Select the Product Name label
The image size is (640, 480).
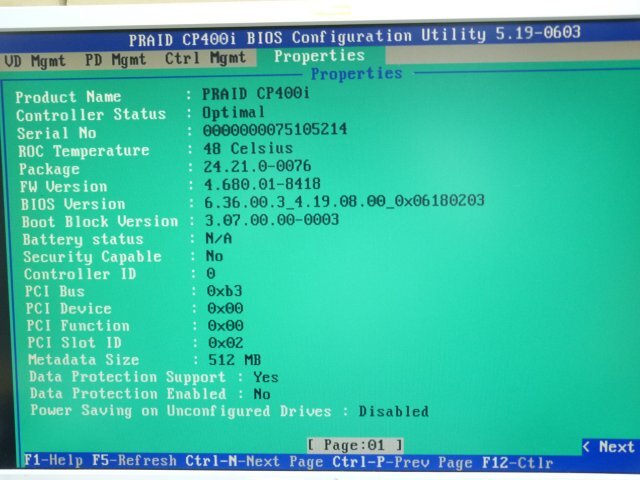click(x=68, y=97)
